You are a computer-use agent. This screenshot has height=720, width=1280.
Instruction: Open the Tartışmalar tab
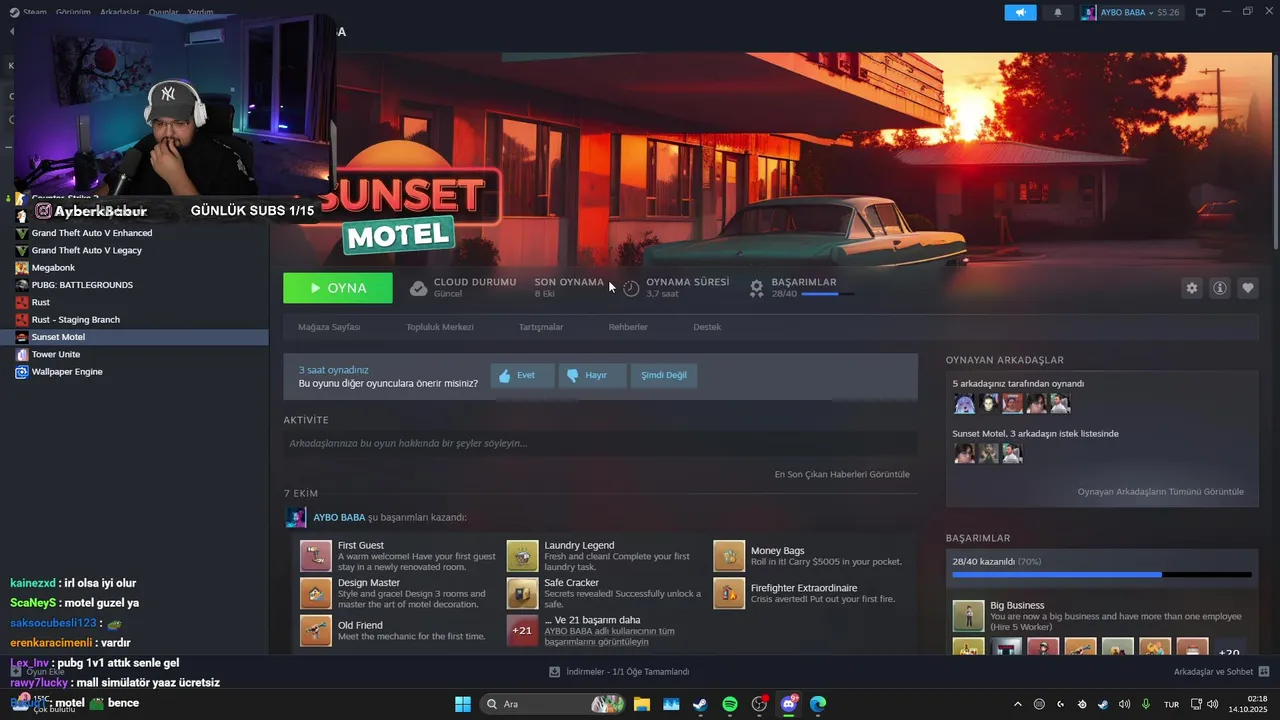tap(541, 327)
